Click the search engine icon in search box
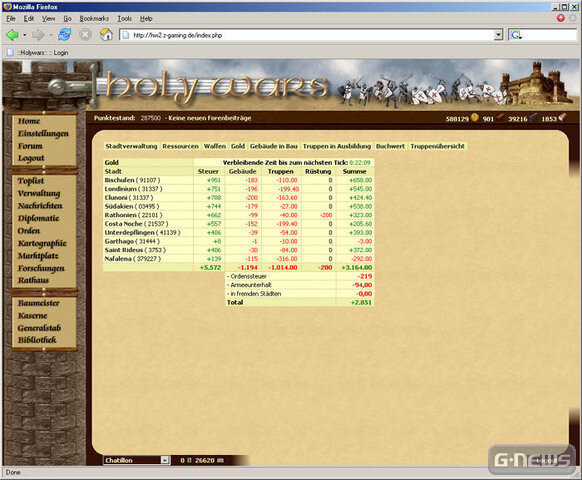This screenshot has height=480, width=582. click(x=516, y=35)
